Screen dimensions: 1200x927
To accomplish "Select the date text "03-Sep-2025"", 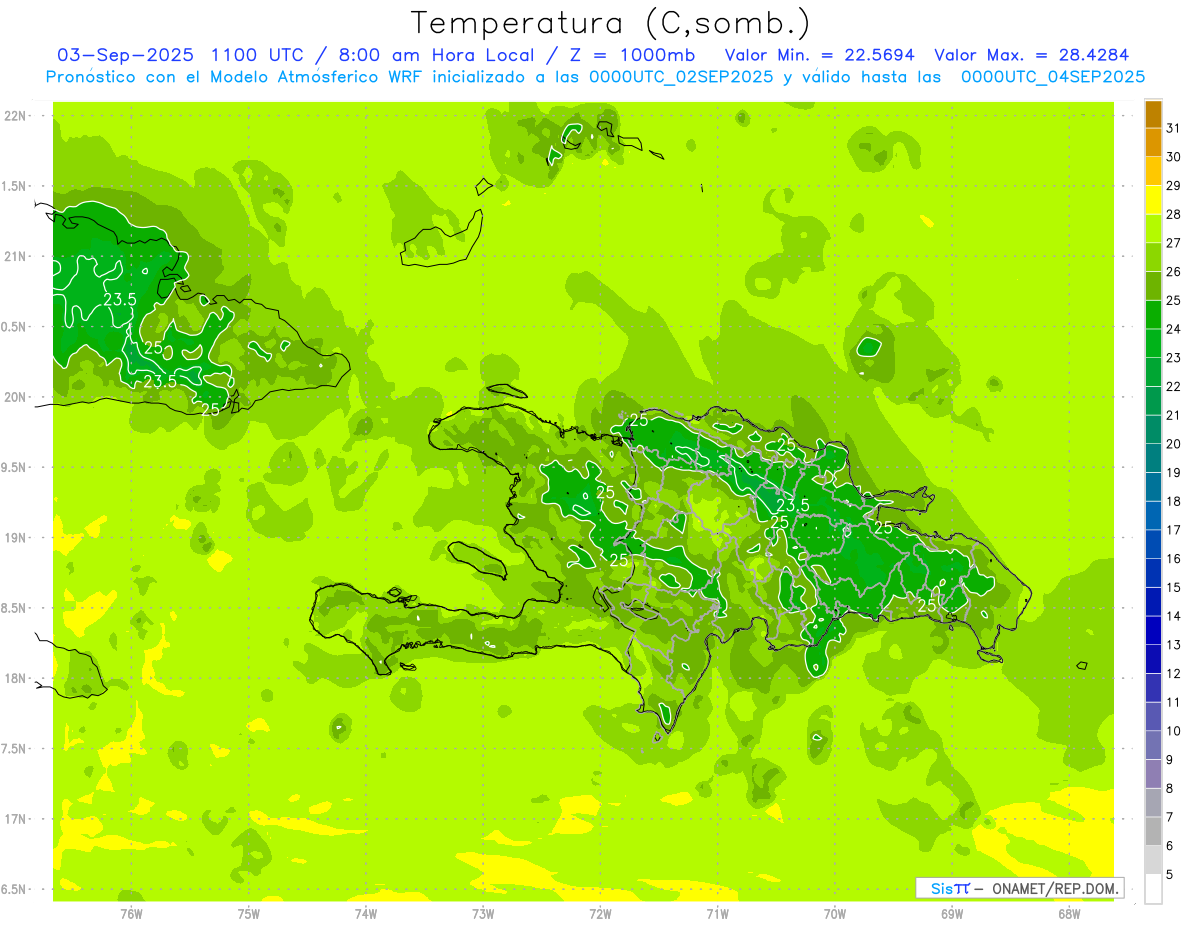I will (x=126, y=55).
